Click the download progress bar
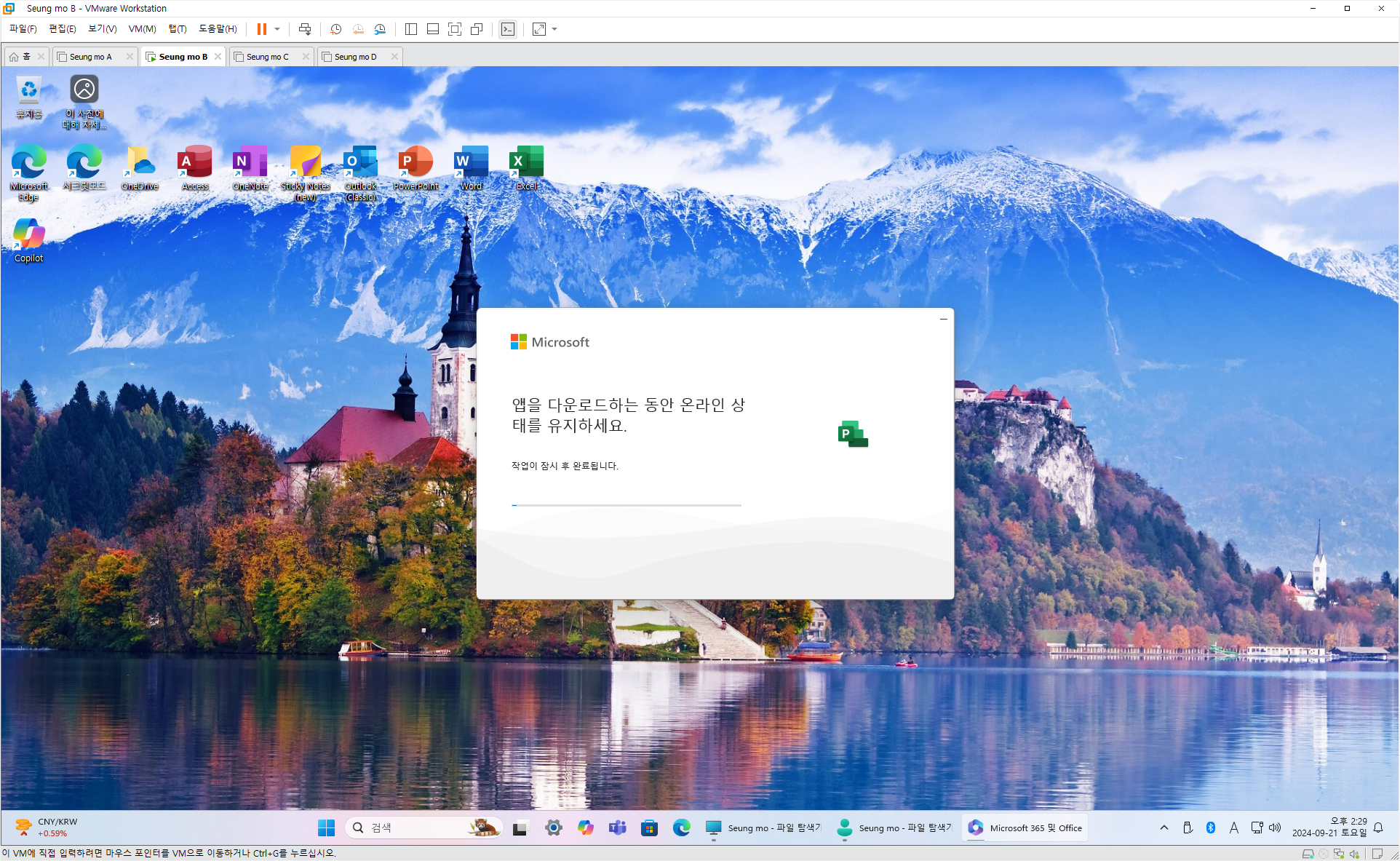1400x861 pixels. [626, 505]
